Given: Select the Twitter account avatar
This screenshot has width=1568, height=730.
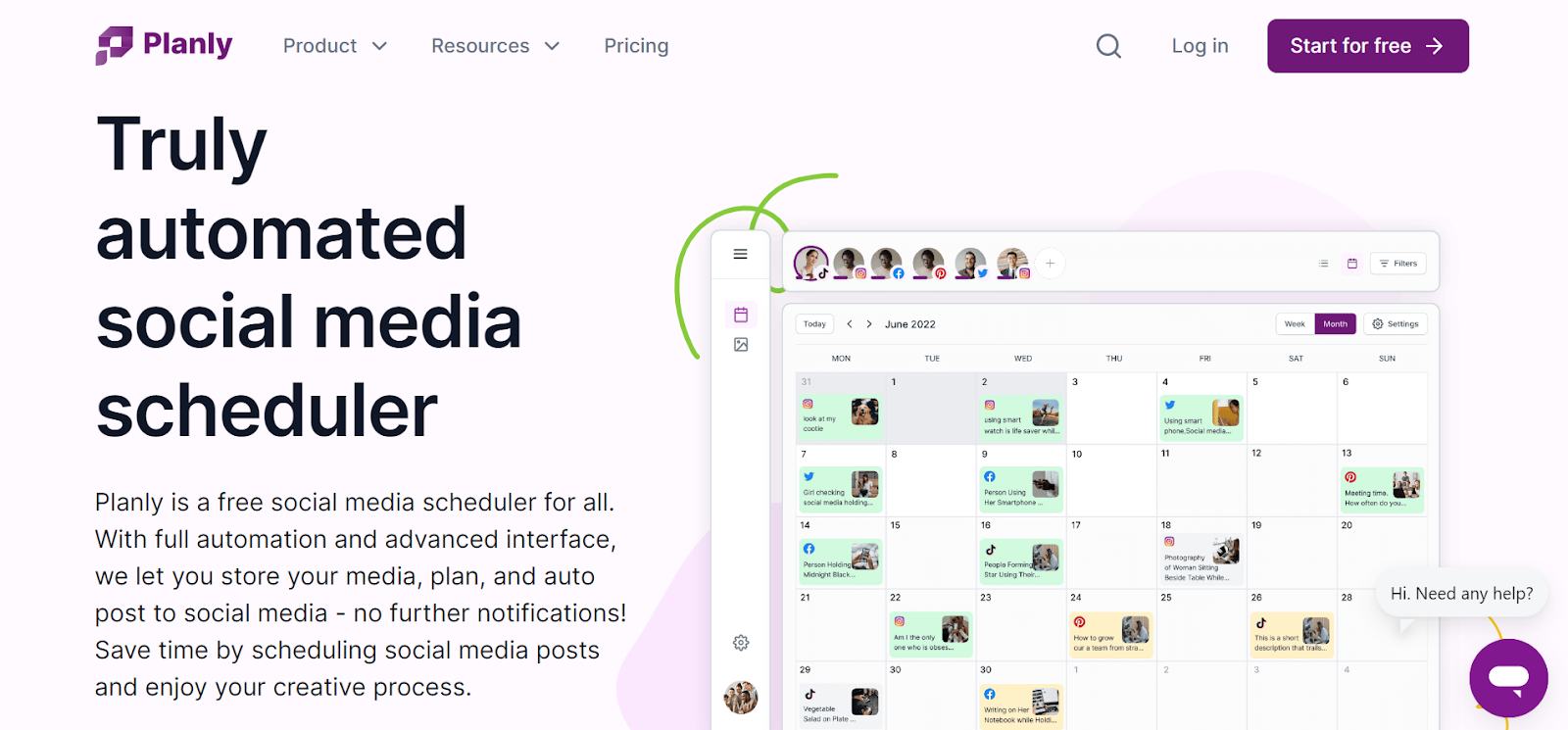Looking at the screenshot, I should [971, 264].
